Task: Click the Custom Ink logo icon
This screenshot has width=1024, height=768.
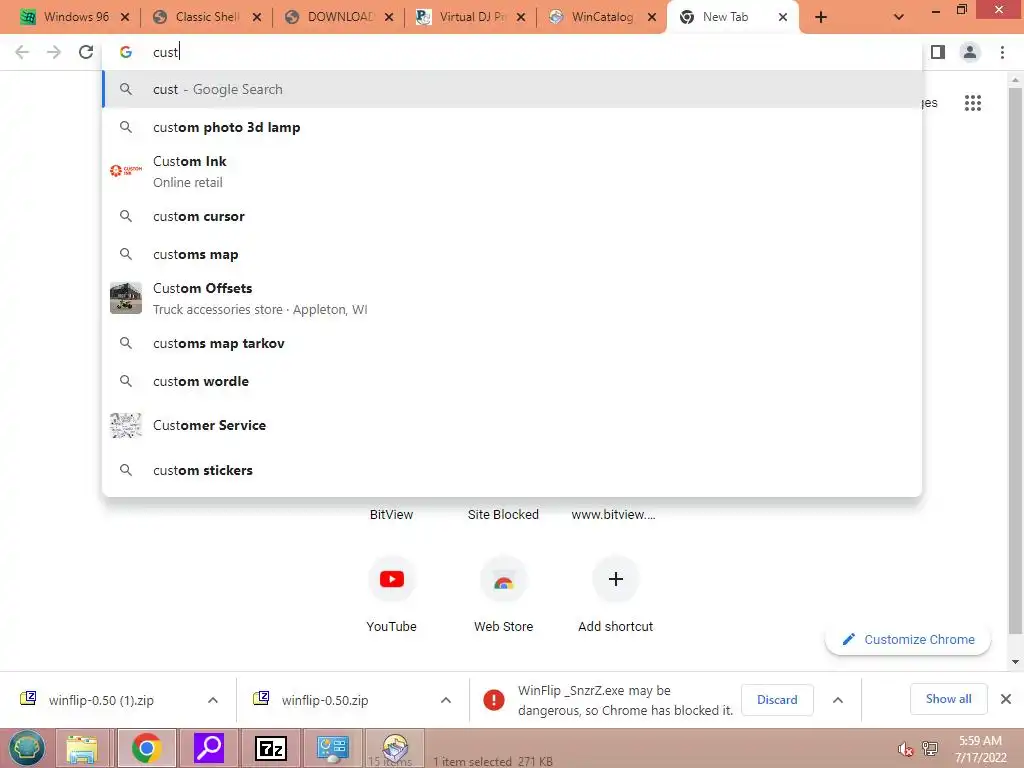Action: tap(125, 171)
